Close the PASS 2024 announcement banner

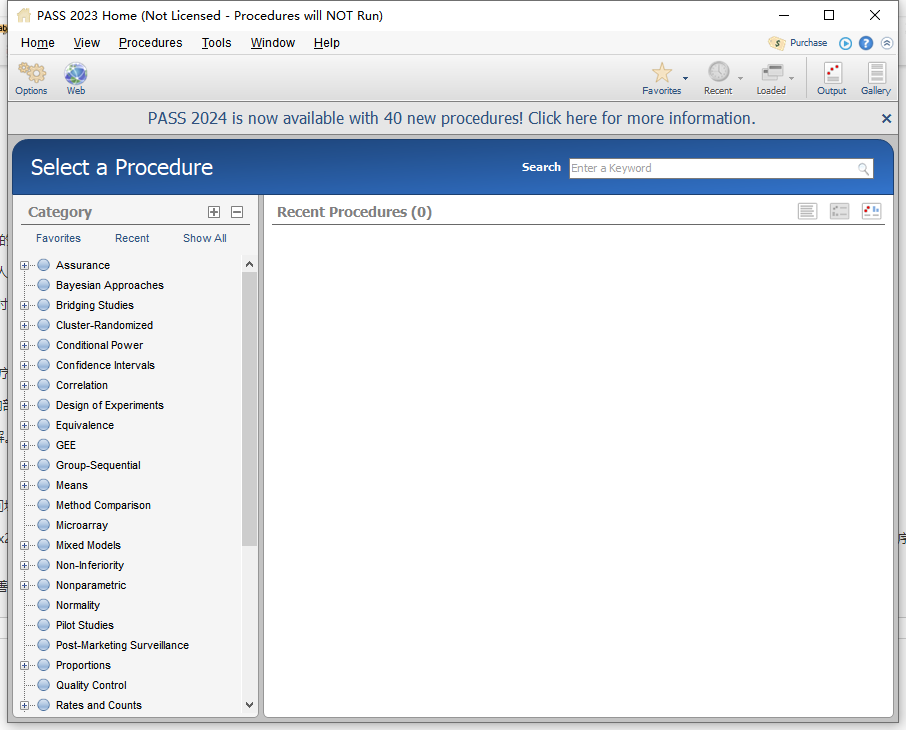click(x=886, y=118)
